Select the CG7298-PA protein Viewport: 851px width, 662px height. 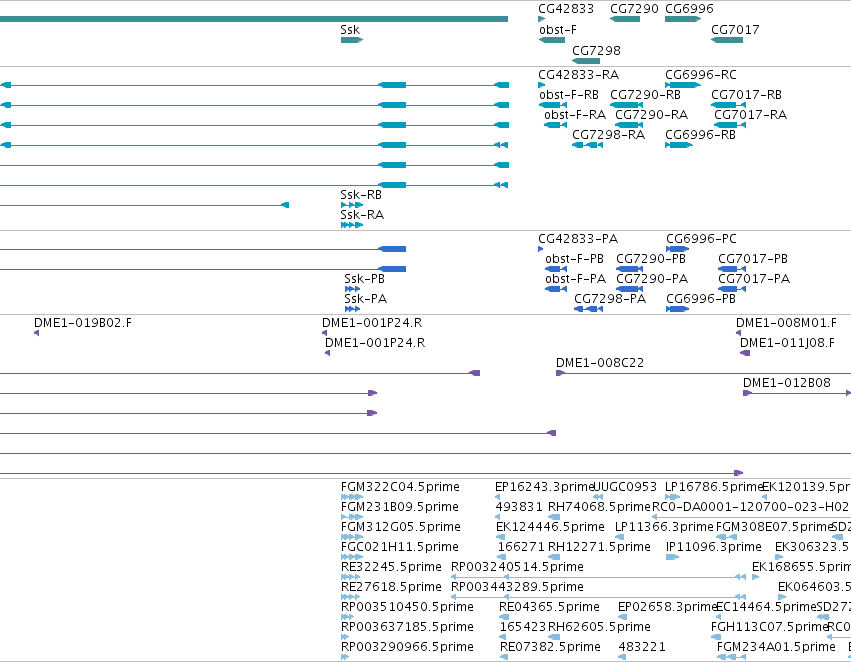(x=588, y=309)
